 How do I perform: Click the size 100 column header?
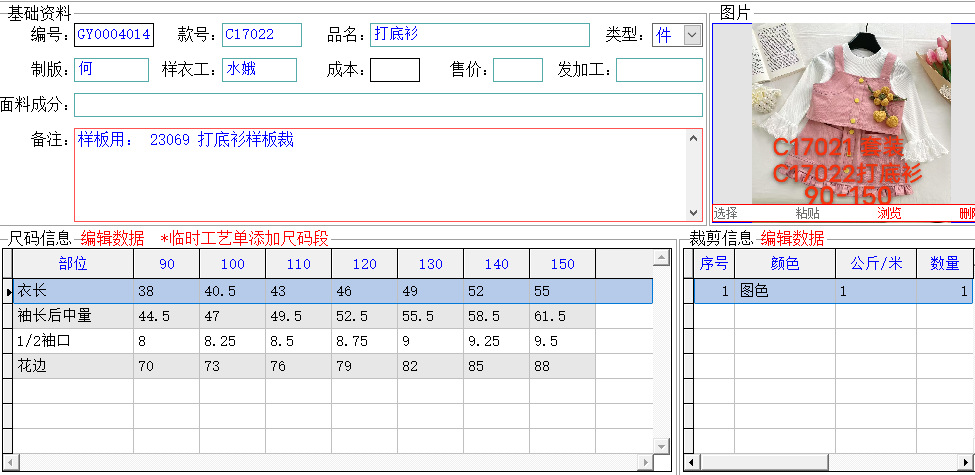pyautogui.click(x=233, y=264)
